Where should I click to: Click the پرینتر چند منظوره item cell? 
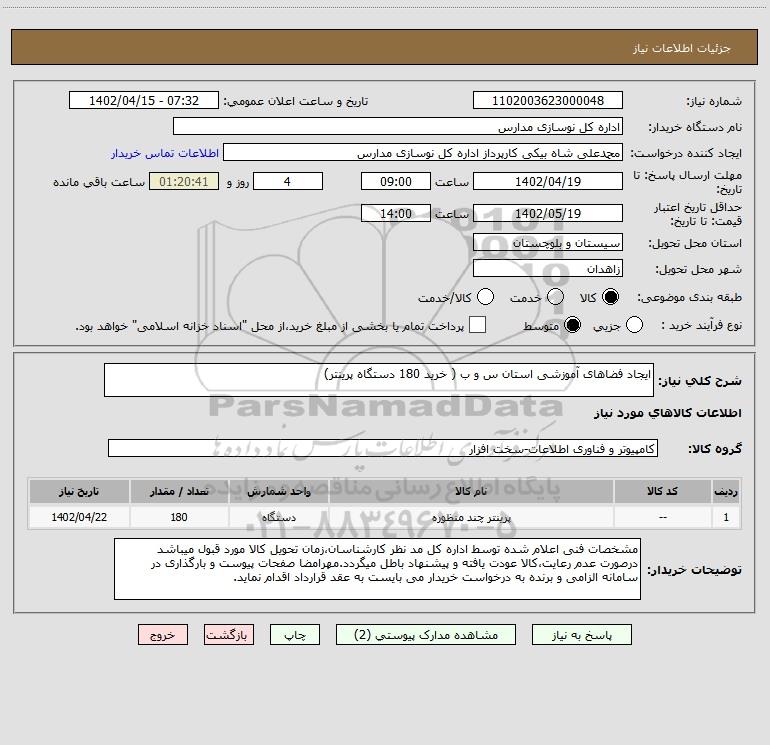[x=471, y=517]
